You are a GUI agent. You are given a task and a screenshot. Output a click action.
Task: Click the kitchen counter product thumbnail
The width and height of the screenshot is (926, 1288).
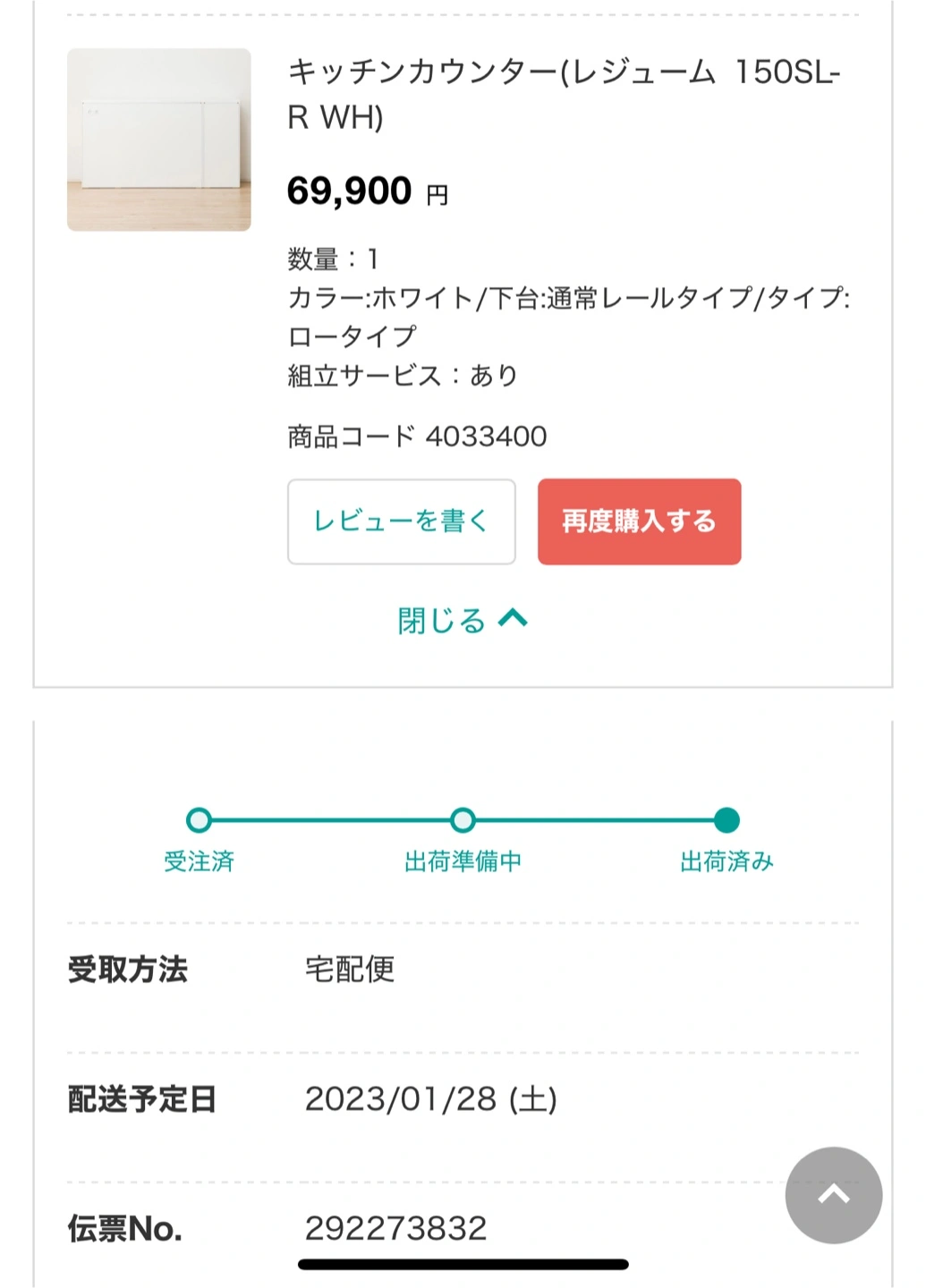tap(159, 140)
